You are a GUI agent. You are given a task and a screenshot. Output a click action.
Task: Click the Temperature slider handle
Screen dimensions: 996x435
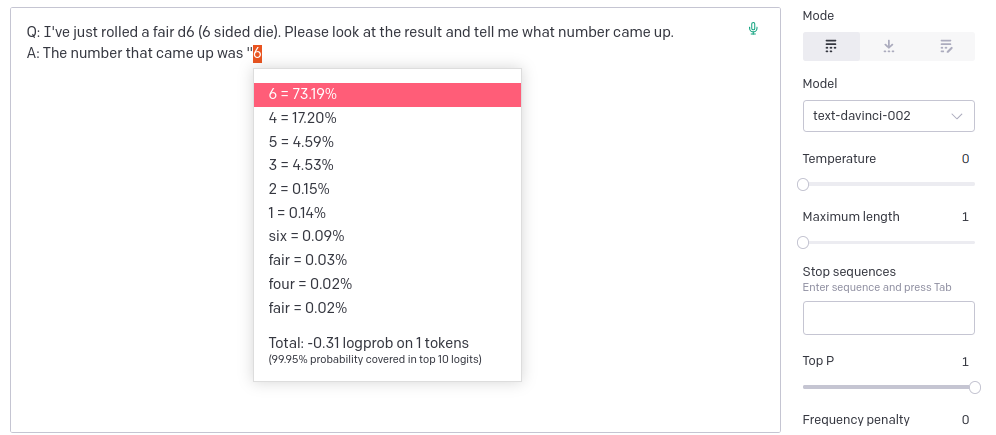(803, 184)
